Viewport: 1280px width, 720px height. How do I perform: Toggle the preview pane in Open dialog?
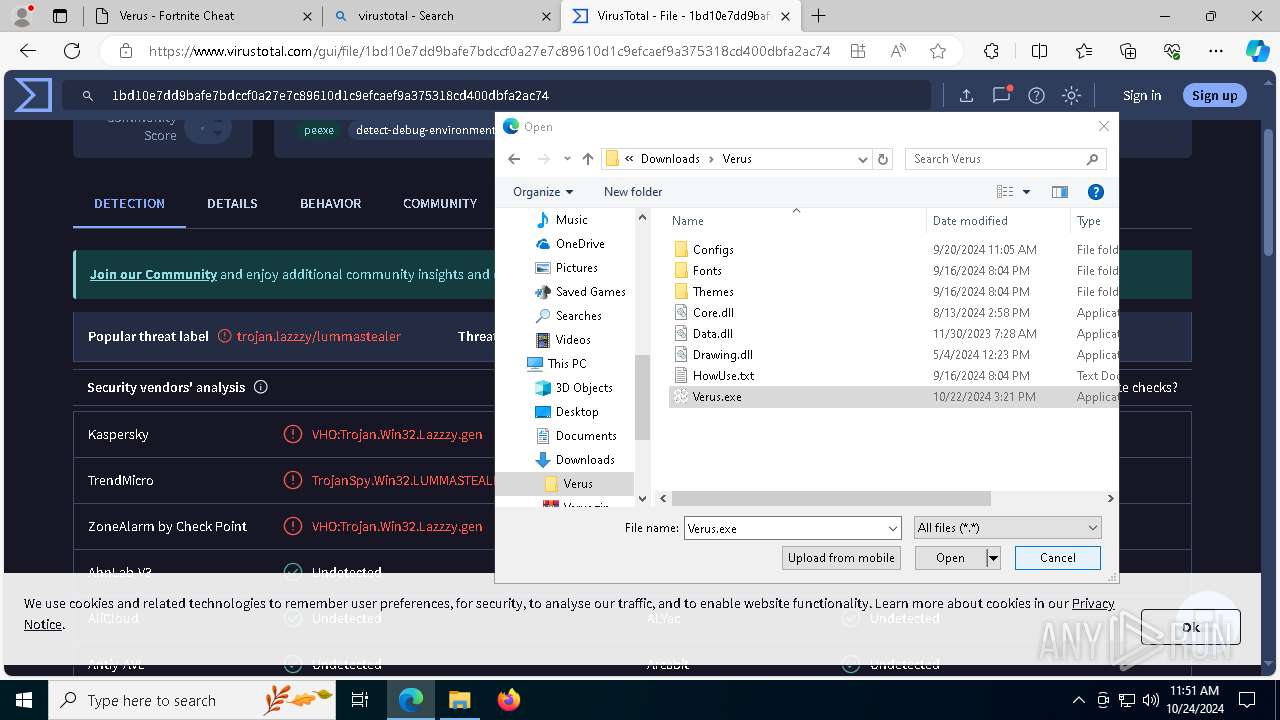point(1060,192)
